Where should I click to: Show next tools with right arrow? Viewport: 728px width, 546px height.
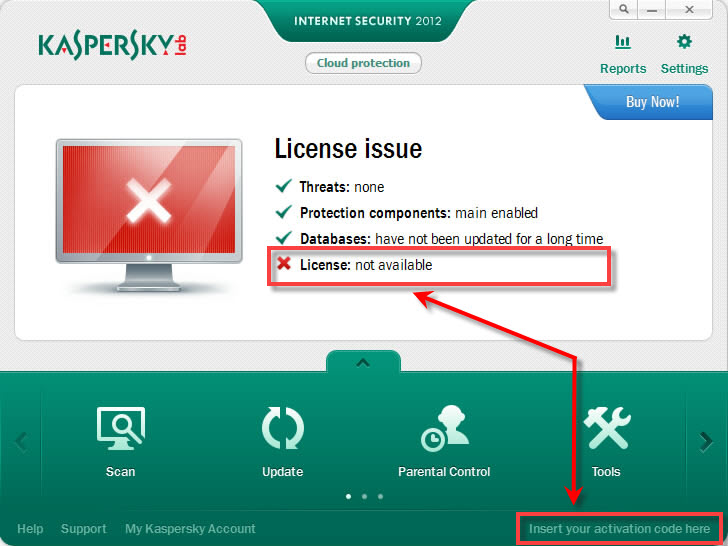[x=706, y=442]
